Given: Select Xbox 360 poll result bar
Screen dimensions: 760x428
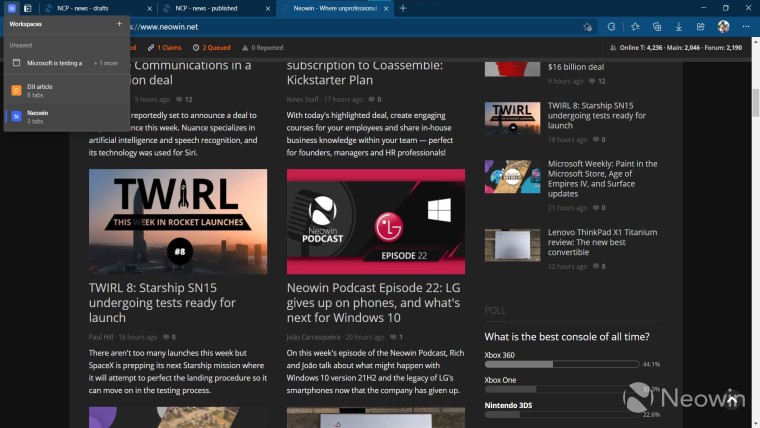Looking at the screenshot, I should (x=562, y=364).
